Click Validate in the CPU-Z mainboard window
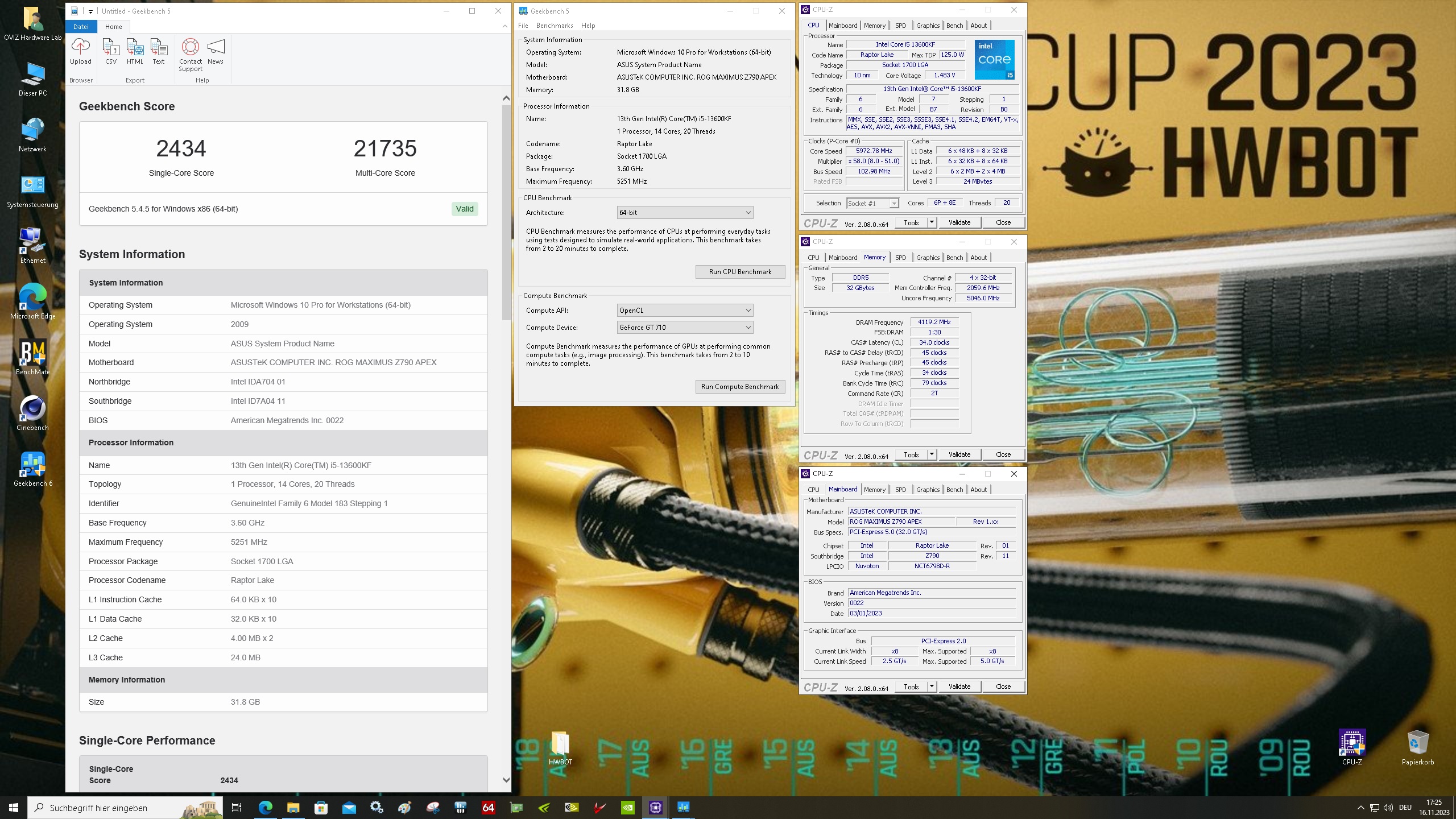1456x819 pixels. click(959, 686)
